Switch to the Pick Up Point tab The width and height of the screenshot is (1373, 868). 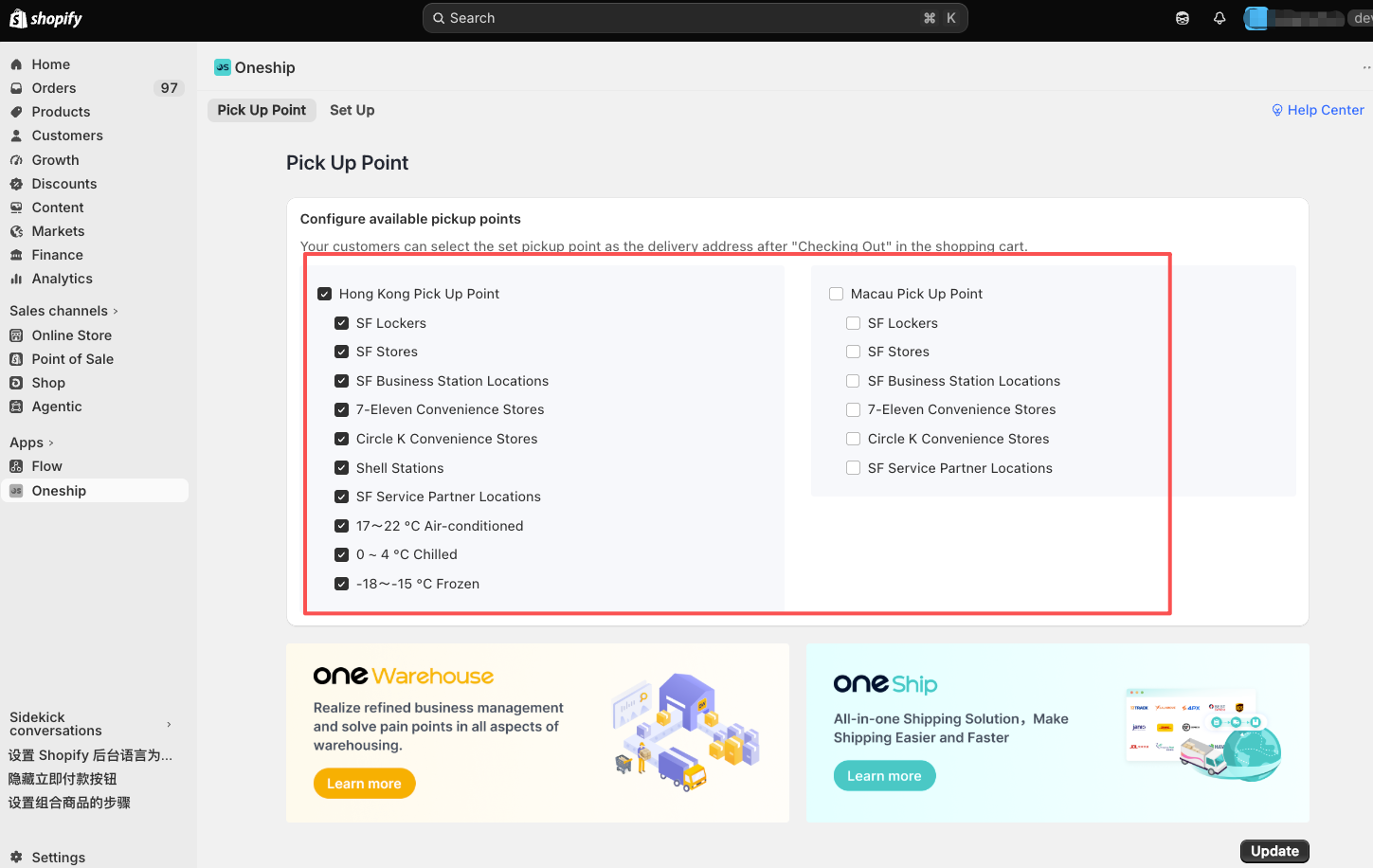click(262, 110)
